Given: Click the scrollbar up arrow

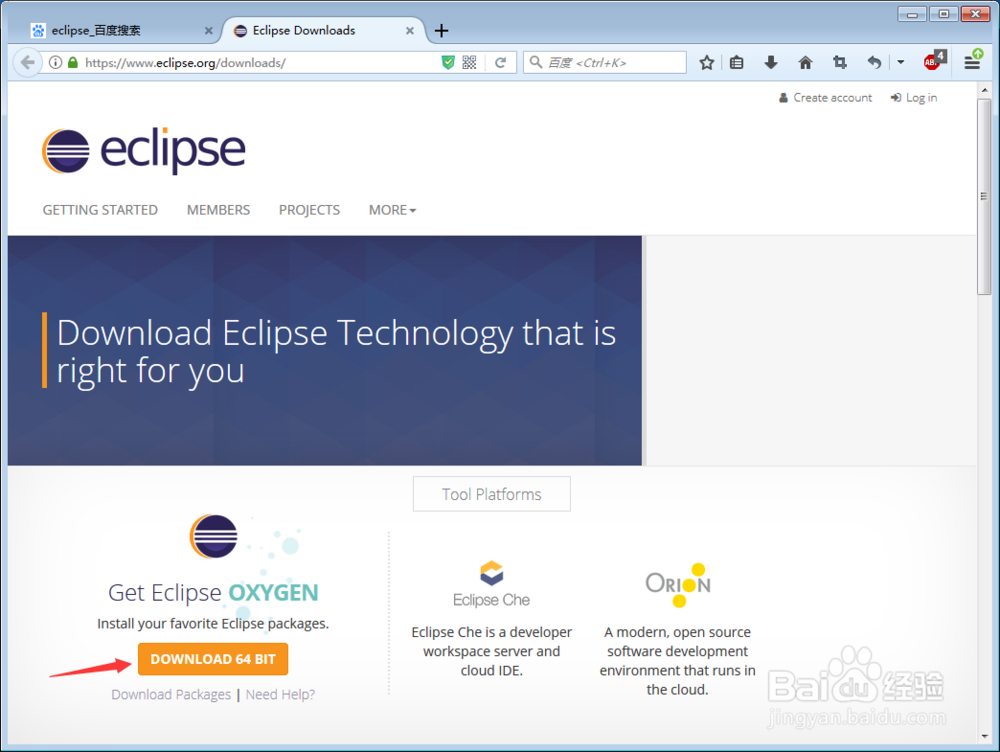Looking at the screenshot, I should [984, 90].
